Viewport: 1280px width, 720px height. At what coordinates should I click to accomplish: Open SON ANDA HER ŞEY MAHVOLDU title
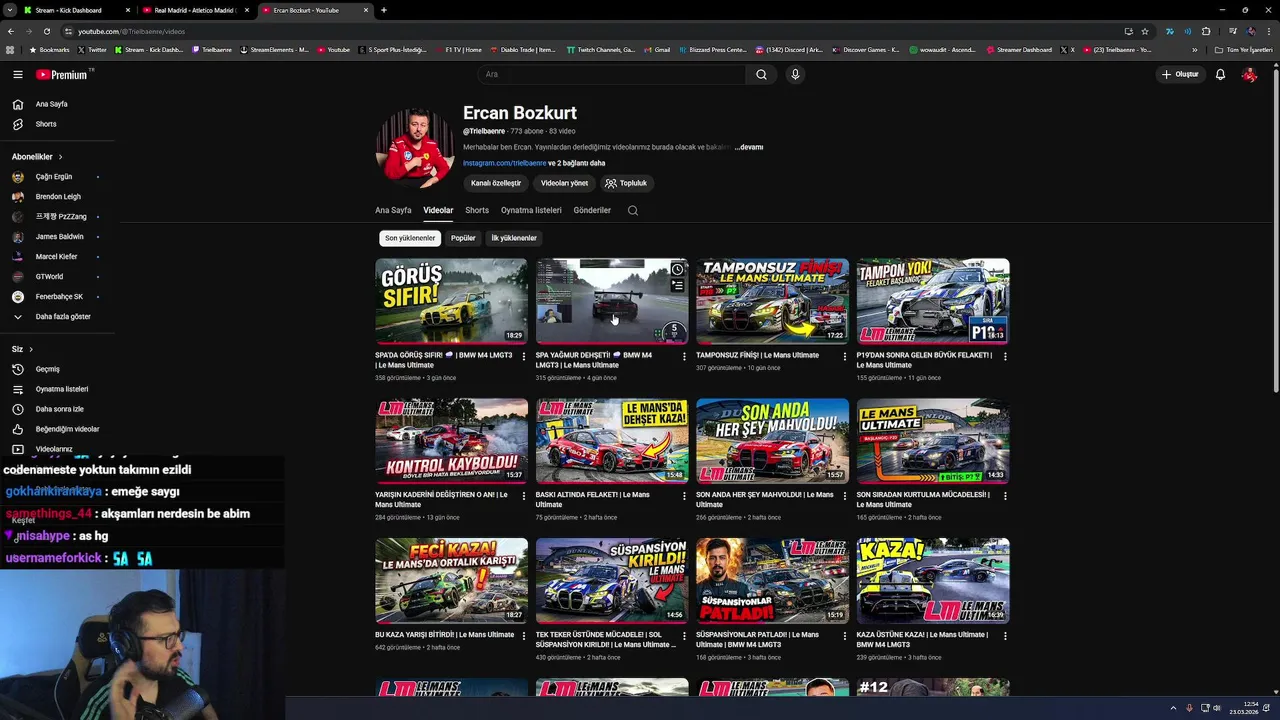[x=765, y=499]
